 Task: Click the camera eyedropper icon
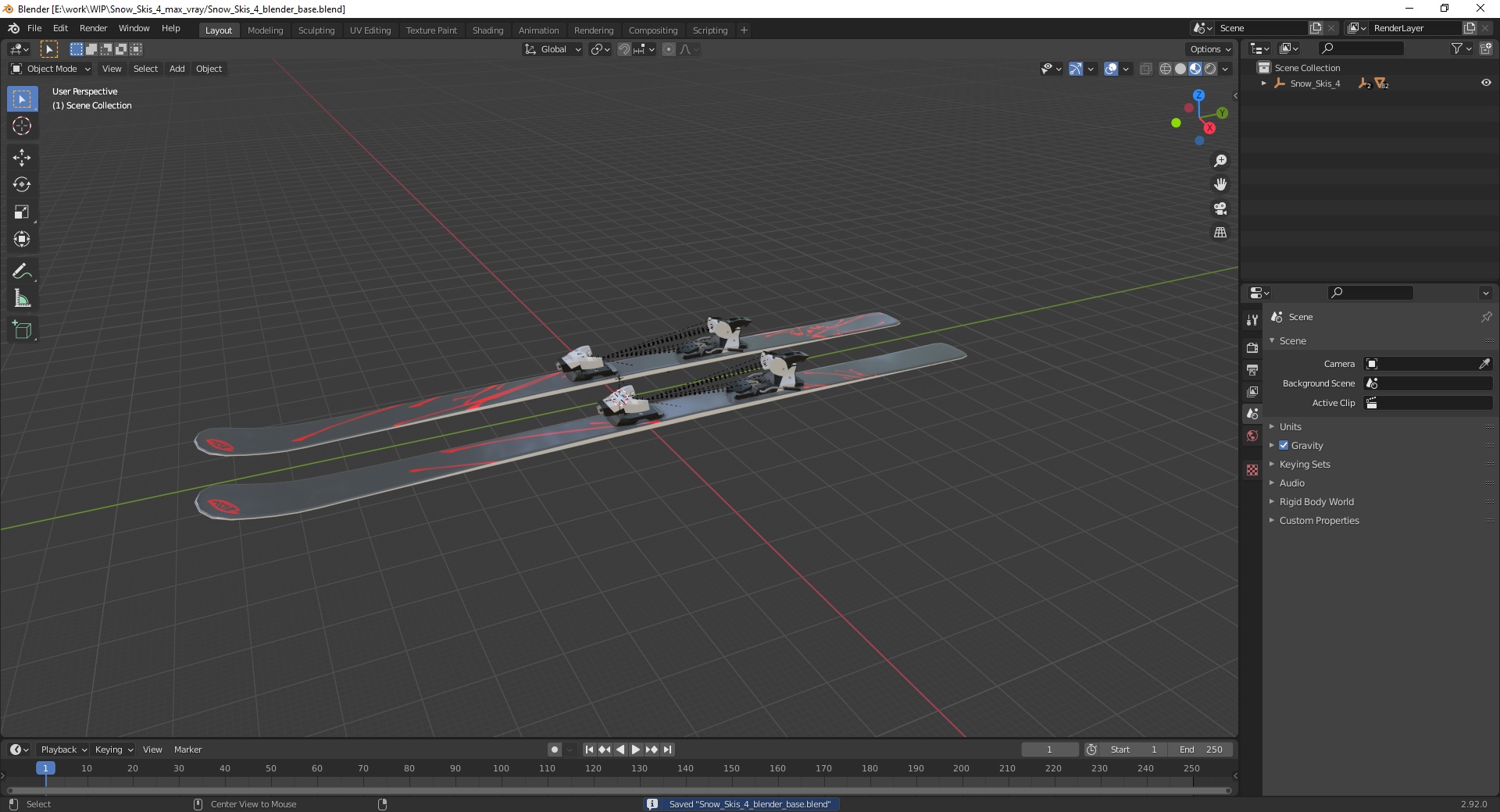[1484, 364]
